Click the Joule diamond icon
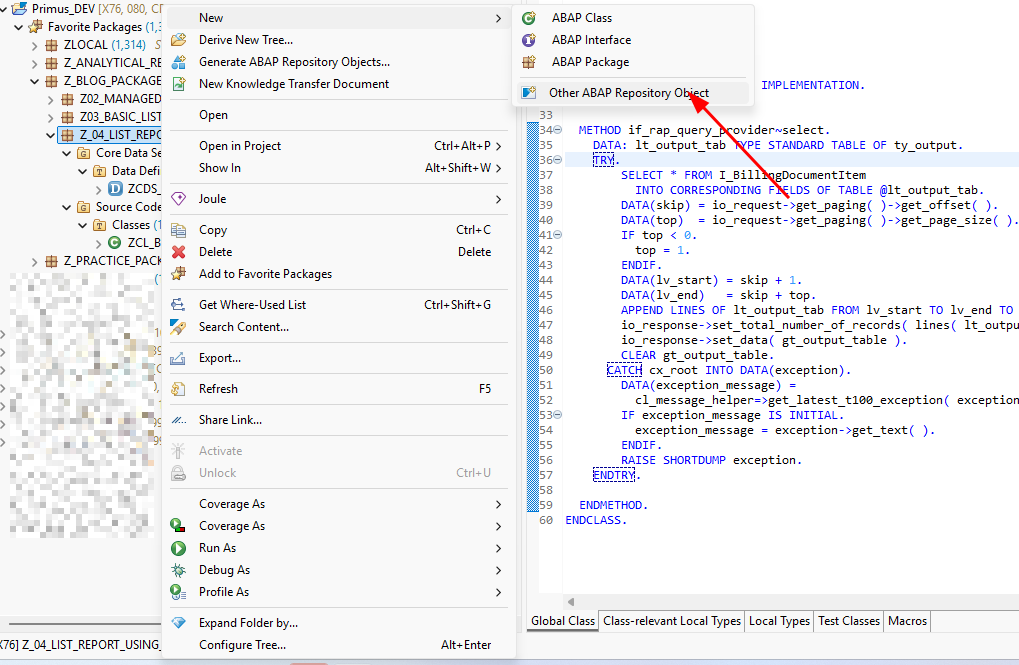Screen dimensions: 1019x665 pyautogui.click(x=179, y=199)
